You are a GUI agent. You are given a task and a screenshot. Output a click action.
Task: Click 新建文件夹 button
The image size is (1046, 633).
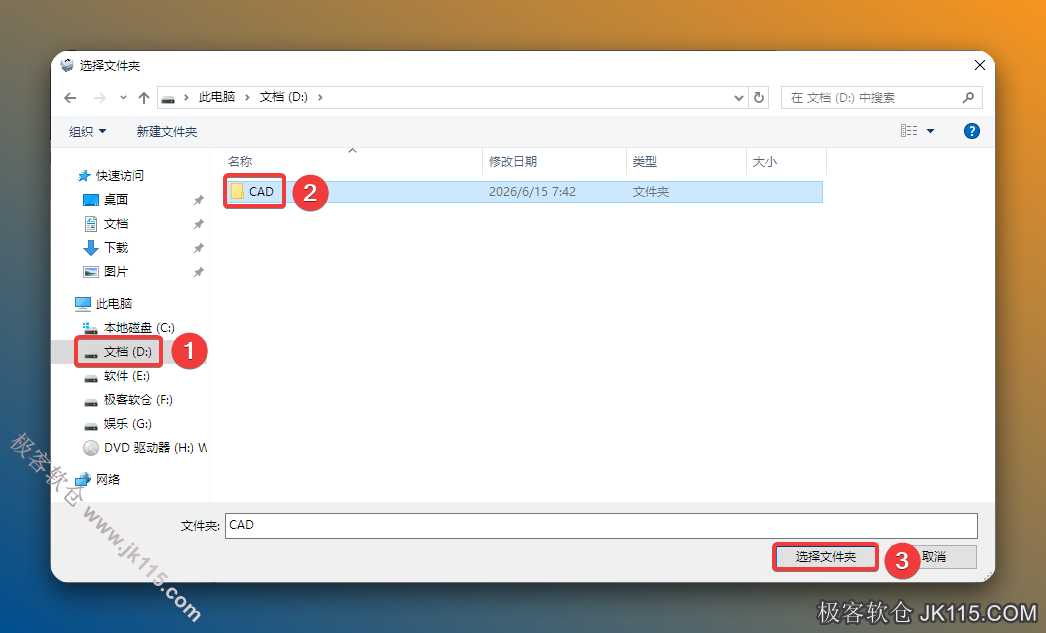[167, 131]
